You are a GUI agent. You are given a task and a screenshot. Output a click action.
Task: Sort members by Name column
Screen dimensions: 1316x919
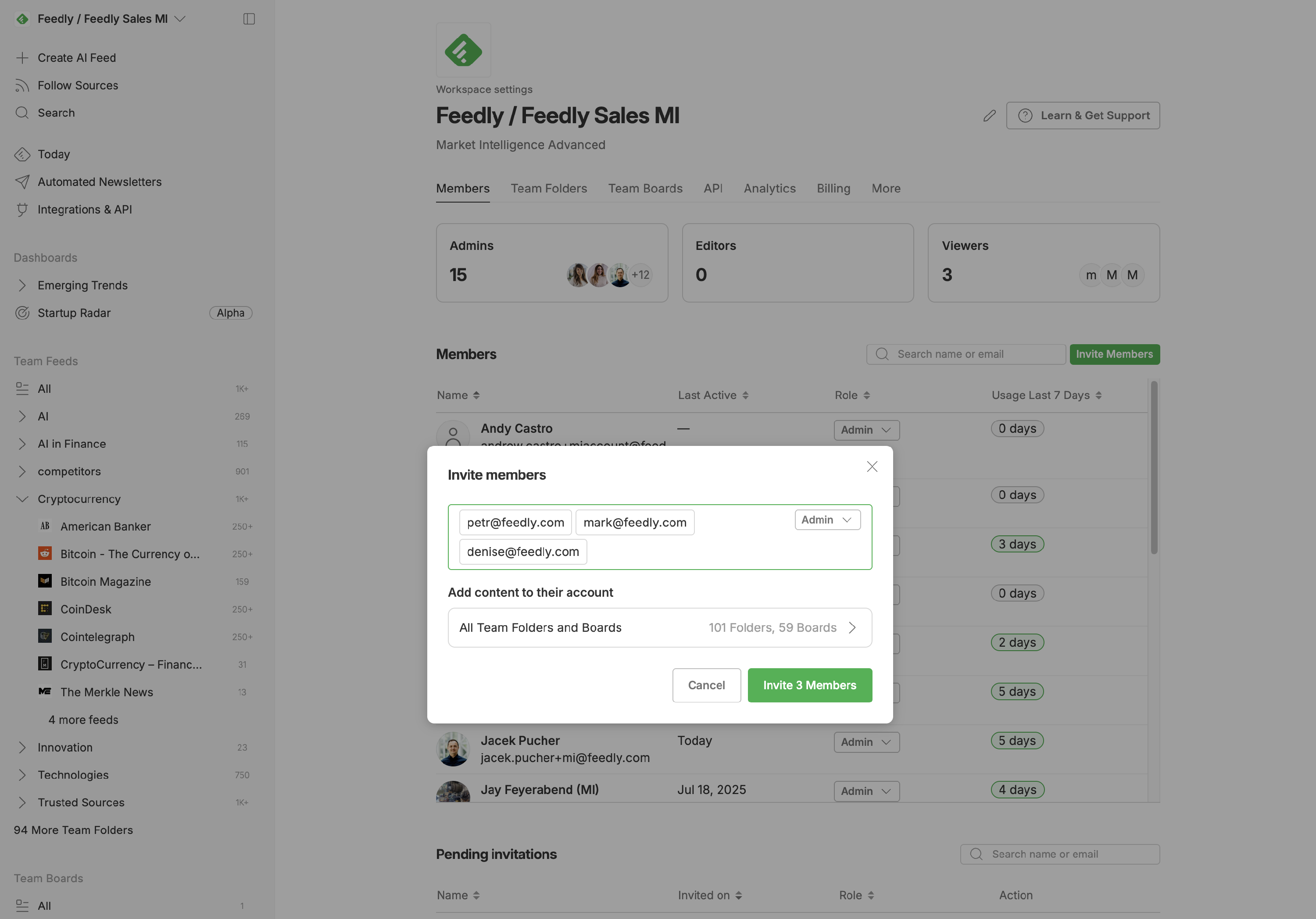tap(458, 395)
